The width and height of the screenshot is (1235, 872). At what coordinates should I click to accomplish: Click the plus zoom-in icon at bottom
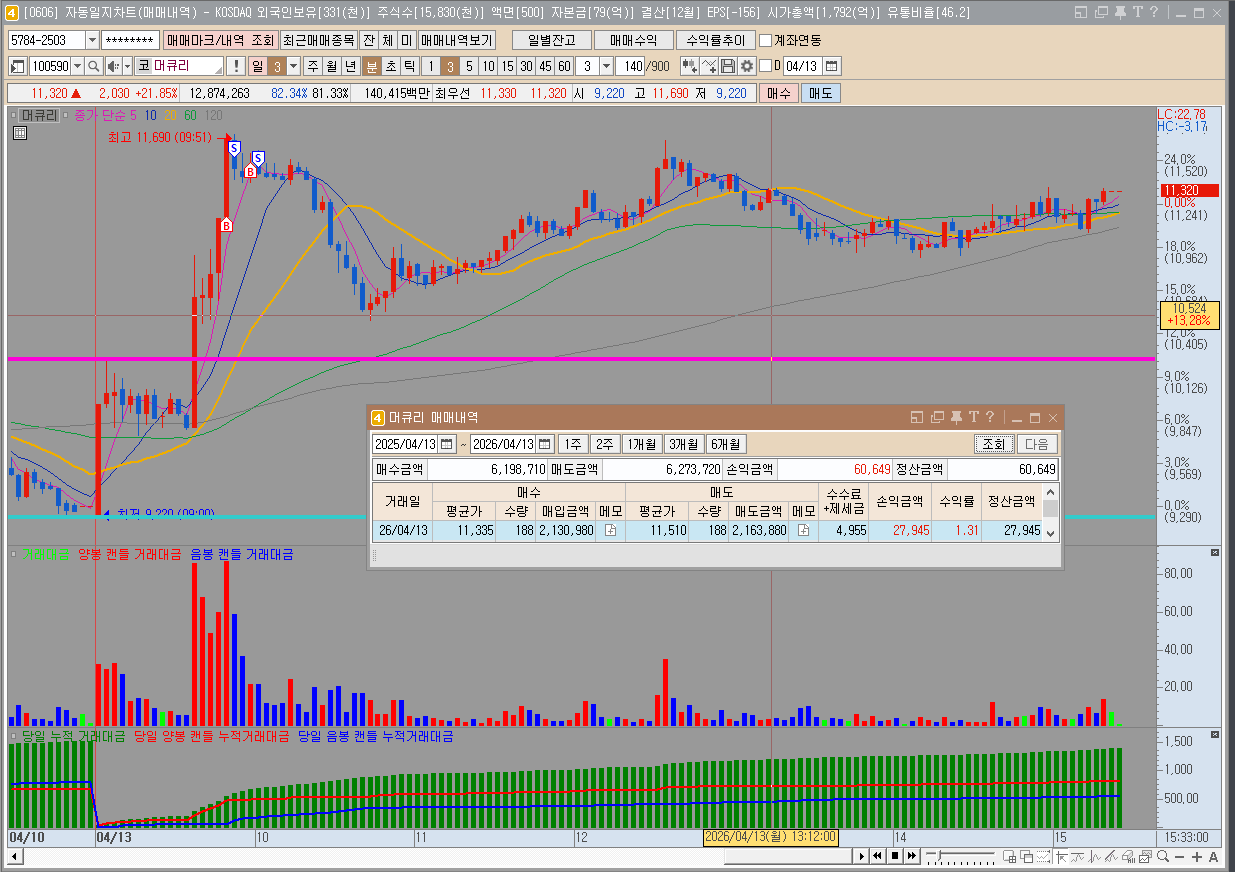pos(1196,857)
